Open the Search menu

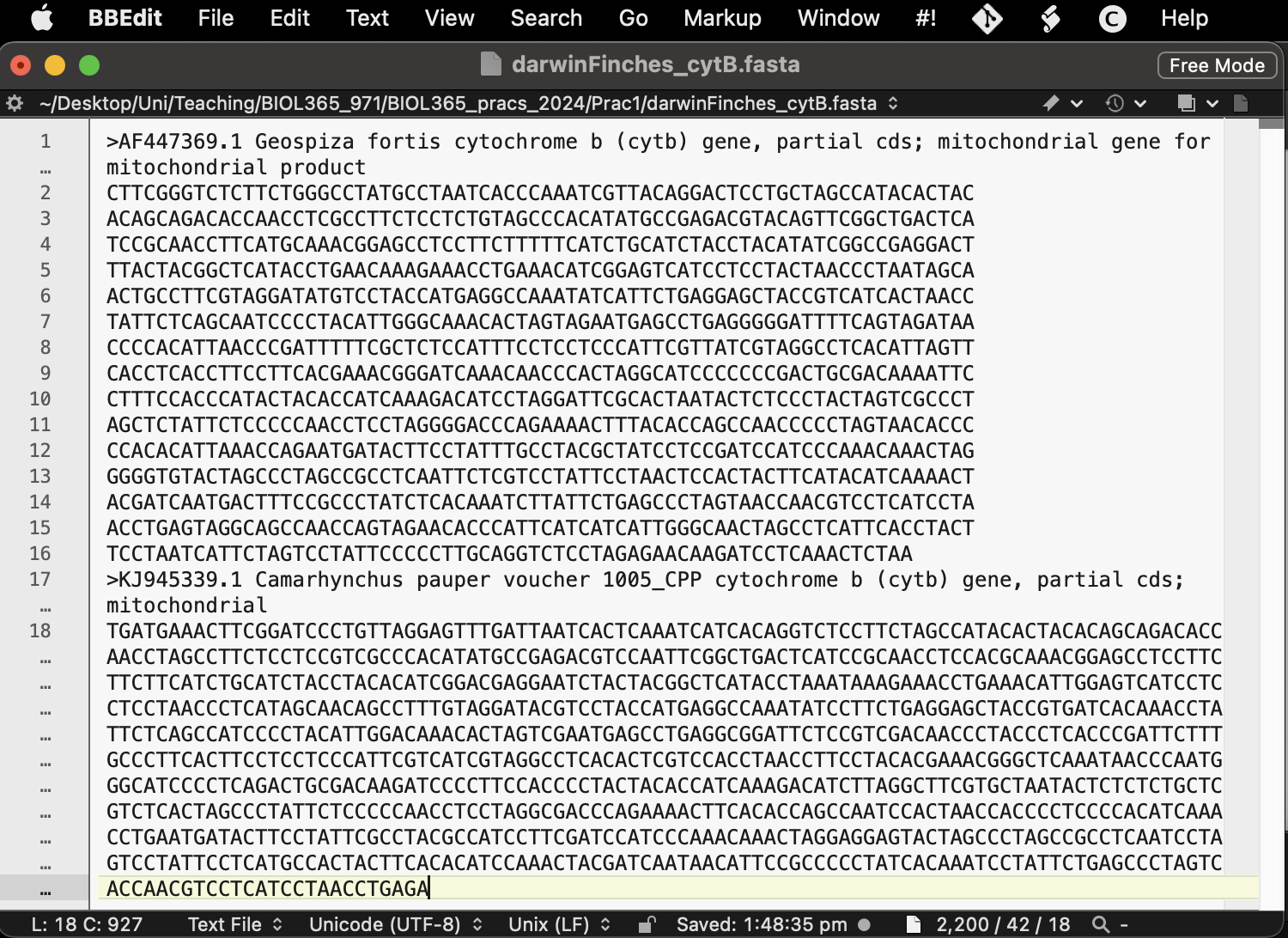(546, 18)
